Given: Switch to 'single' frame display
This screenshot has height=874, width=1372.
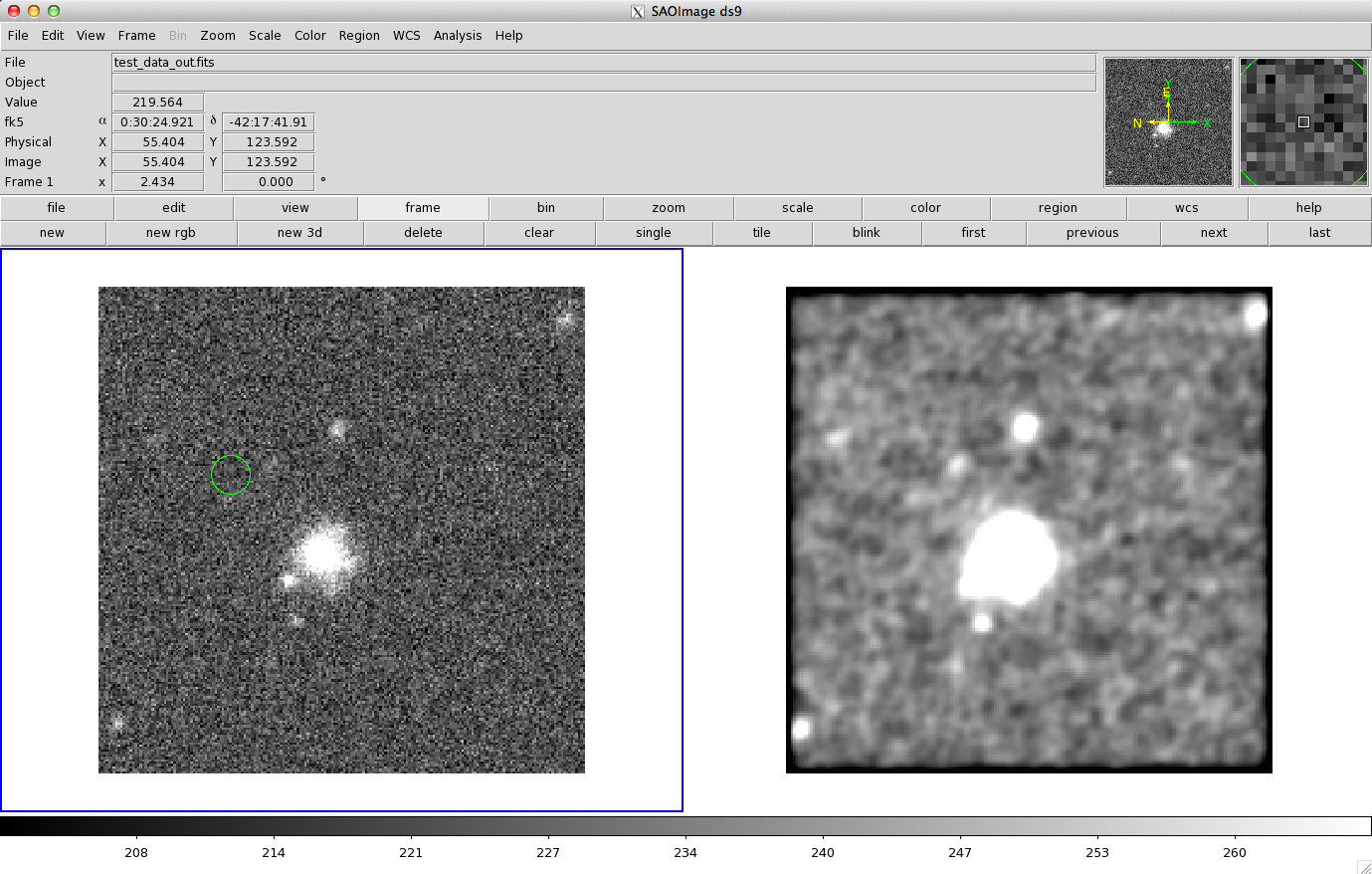Looking at the screenshot, I should point(654,233).
